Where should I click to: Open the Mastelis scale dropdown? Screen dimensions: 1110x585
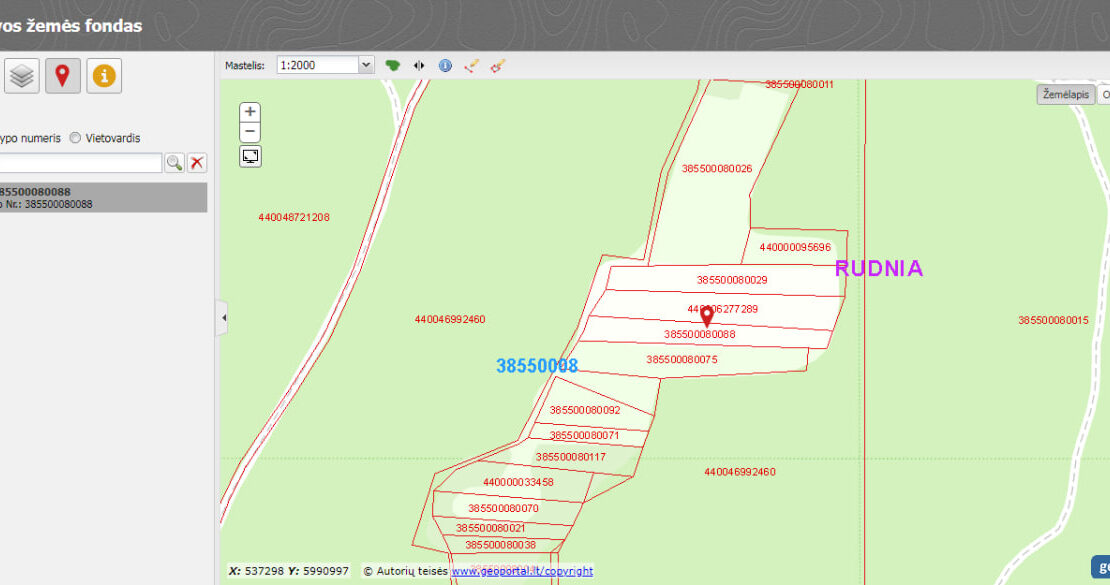(x=365, y=65)
